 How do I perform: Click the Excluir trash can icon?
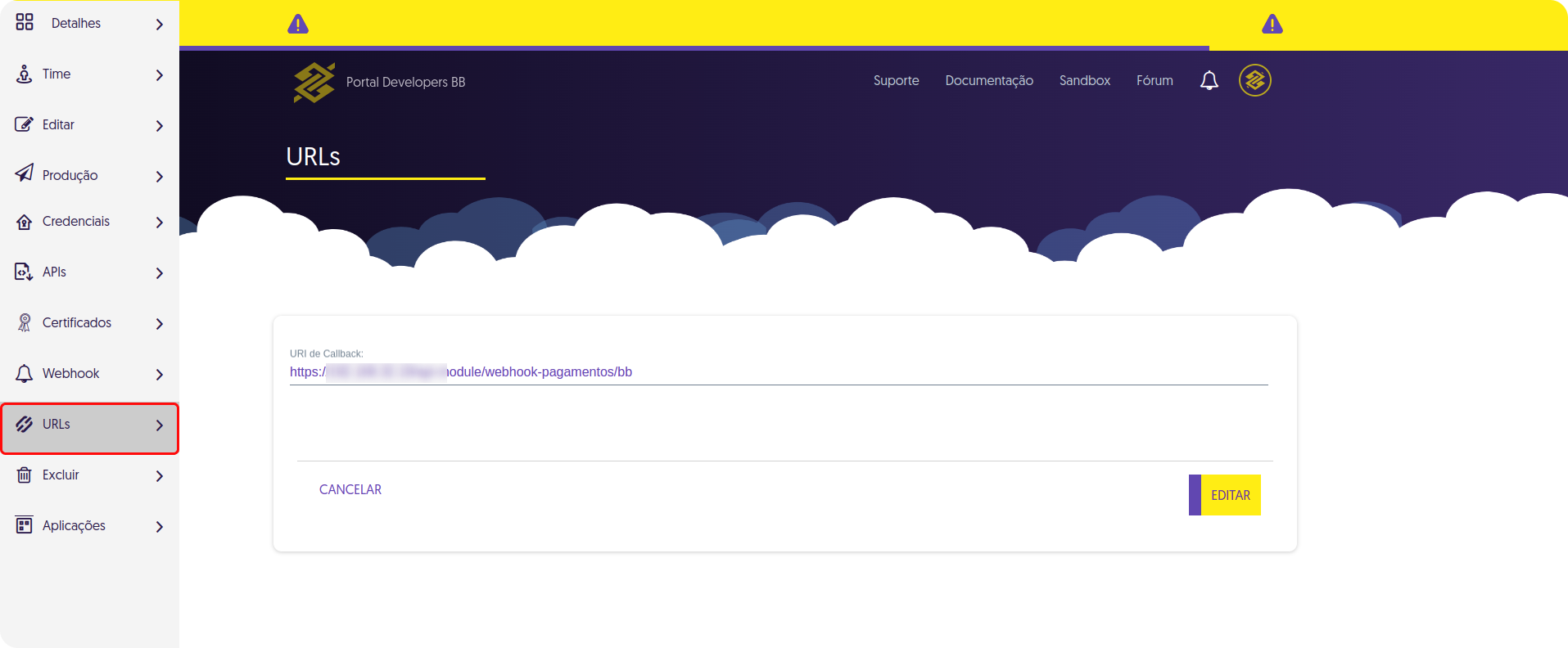click(x=25, y=475)
